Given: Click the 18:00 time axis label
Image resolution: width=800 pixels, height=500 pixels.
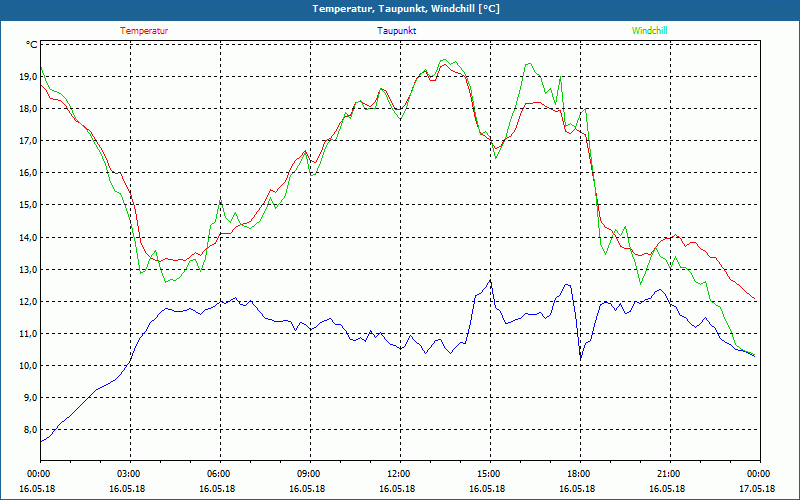Looking at the screenshot, I should point(580,474).
